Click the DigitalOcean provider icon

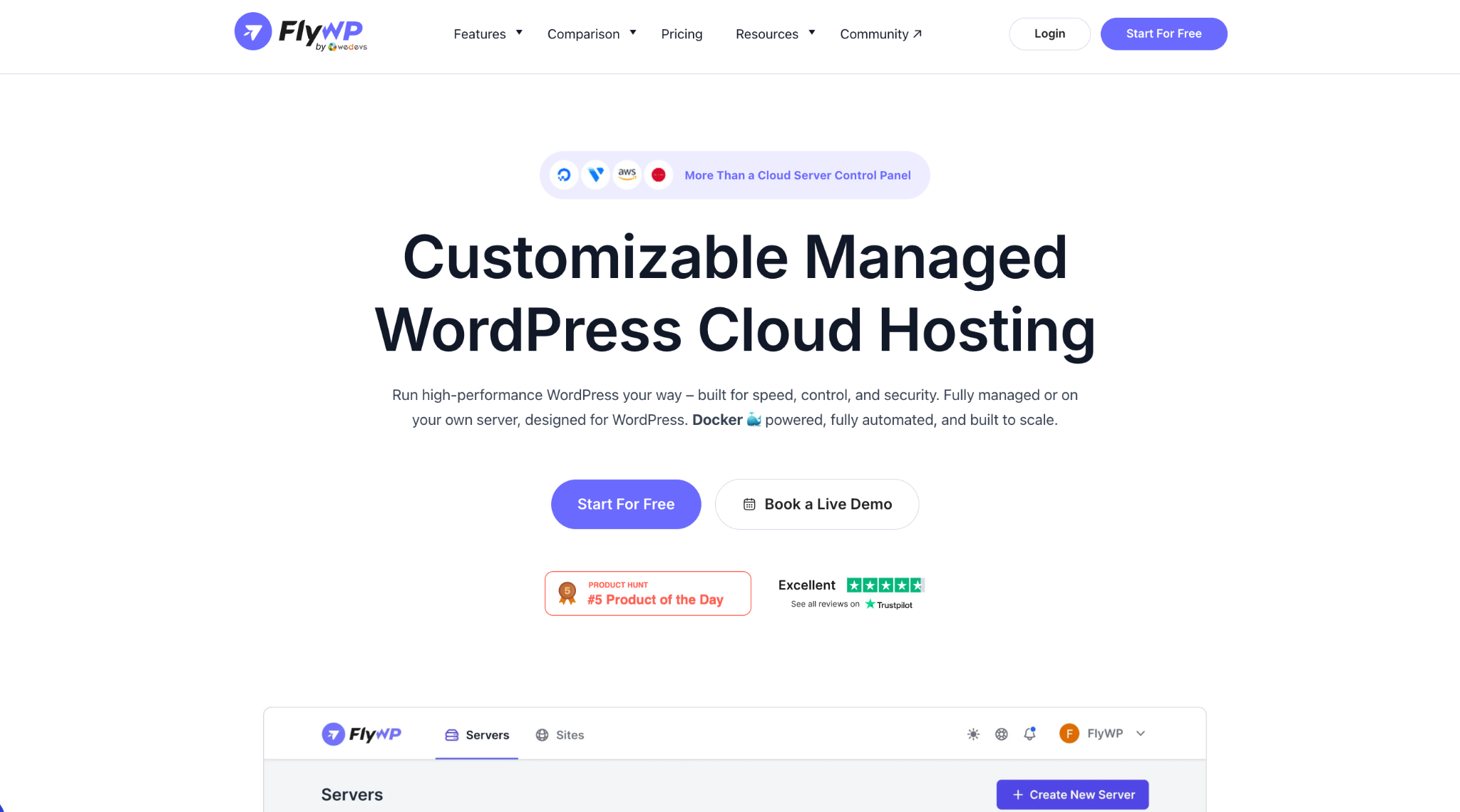[564, 175]
